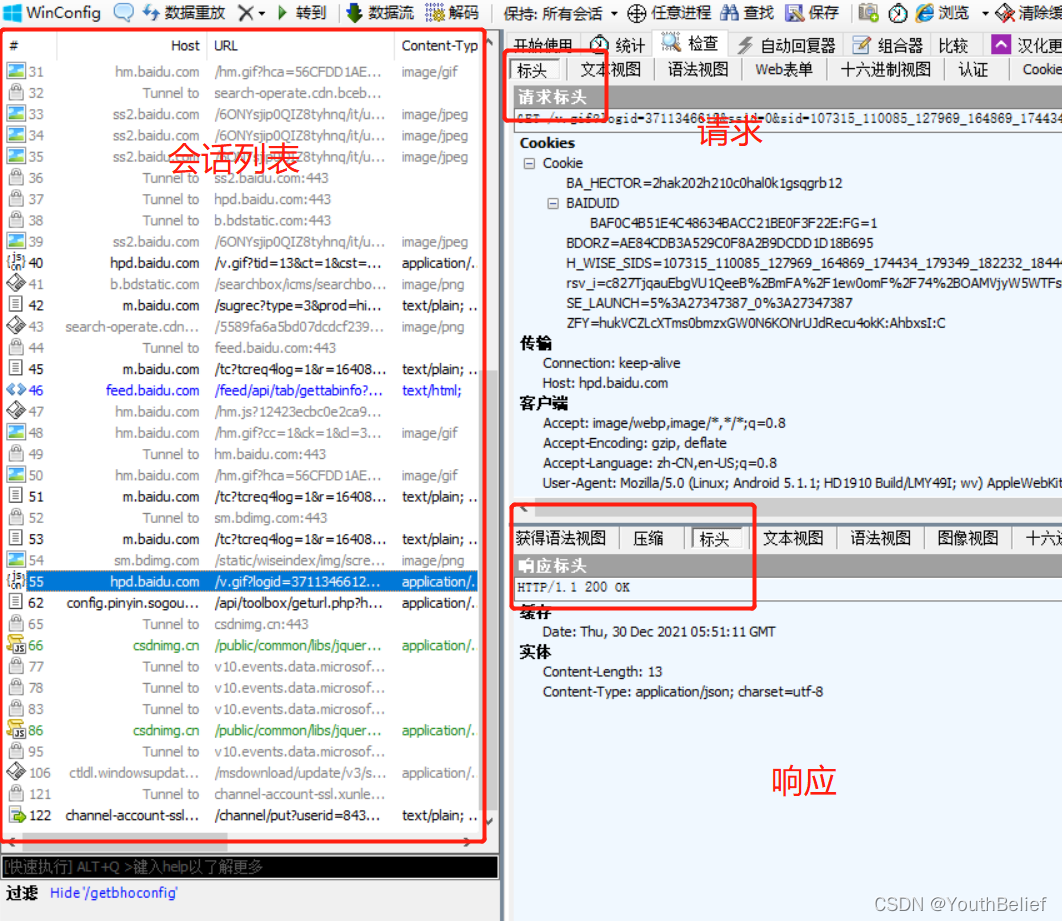Click the X remove sessions icon
This screenshot has height=921, width=1062.
click(x=247, y=12)
